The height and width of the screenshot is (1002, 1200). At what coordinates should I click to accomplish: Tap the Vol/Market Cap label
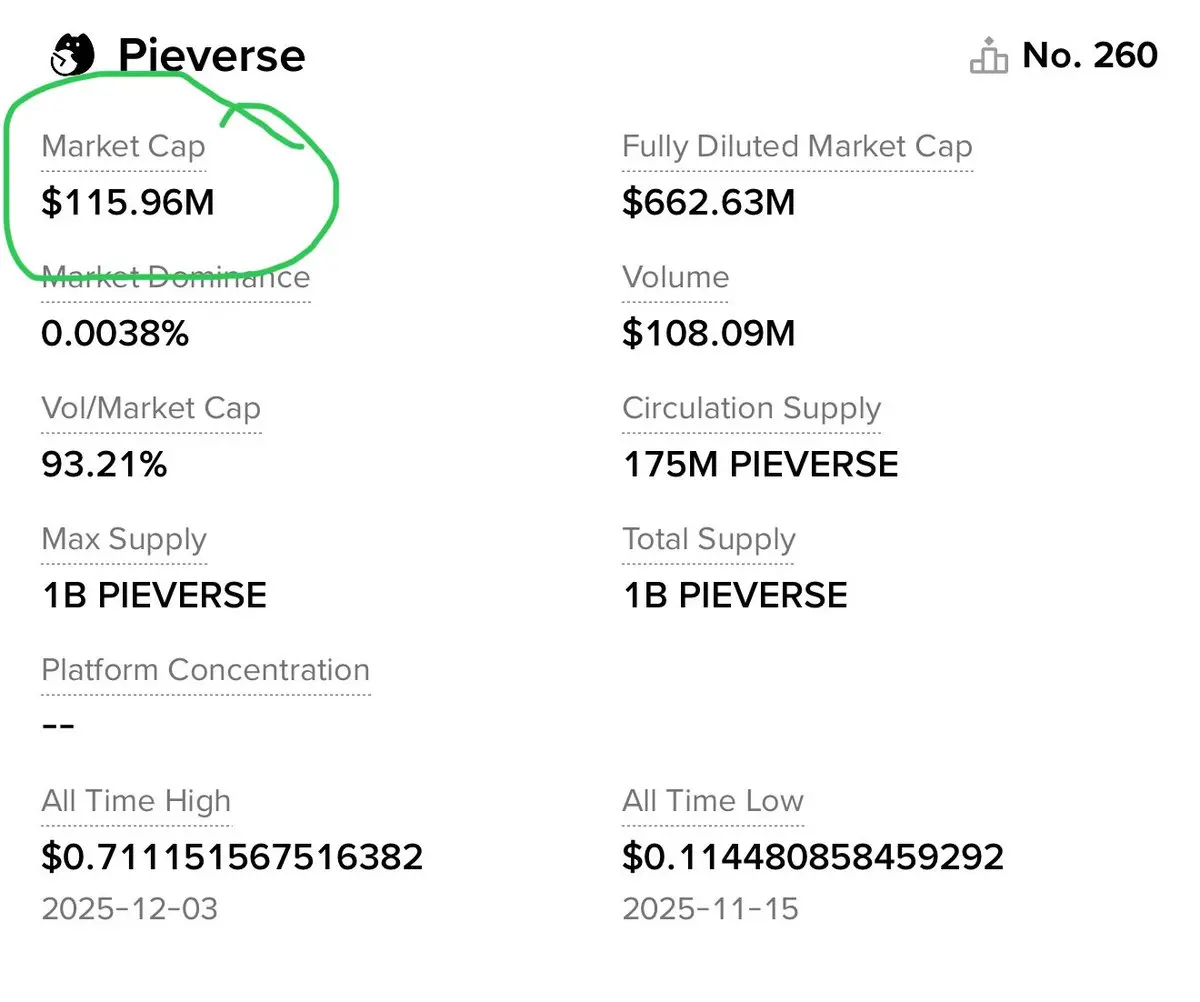tap(151, 408)
